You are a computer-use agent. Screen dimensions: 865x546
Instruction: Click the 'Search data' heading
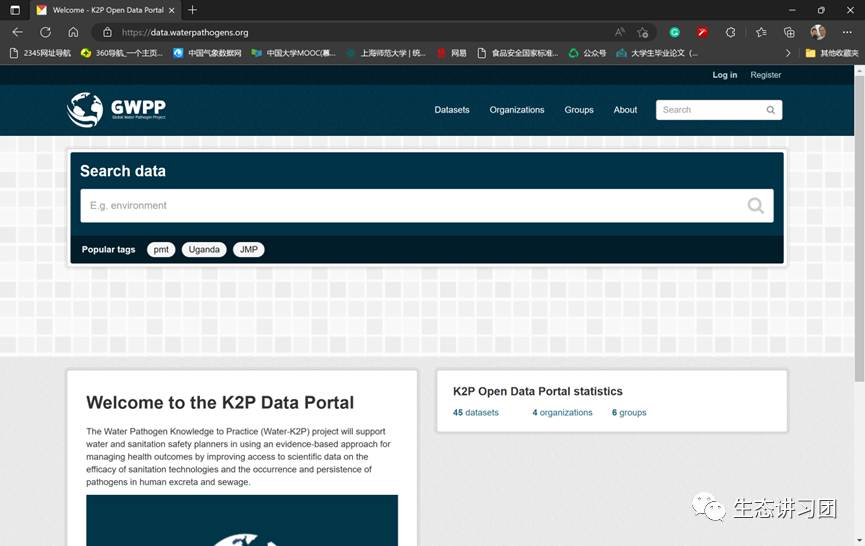pos(122,171)
